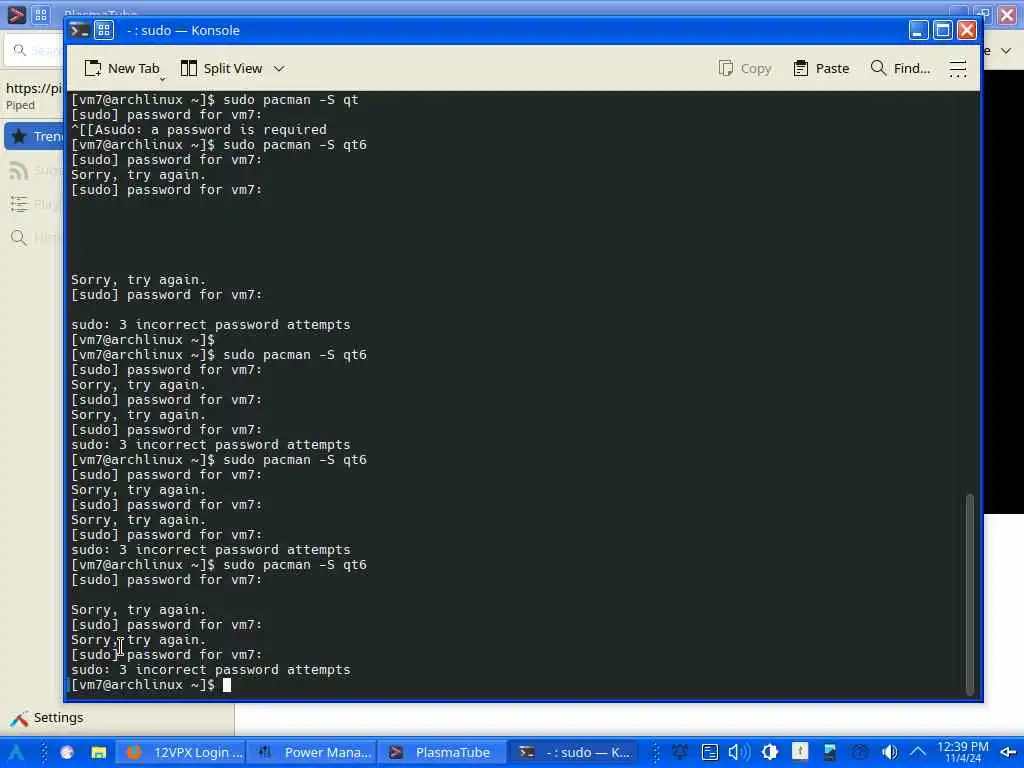Maximize the Konsole window
Image resolution: width=1024 pixels, height=768 pixels.
tap(942, 30)
